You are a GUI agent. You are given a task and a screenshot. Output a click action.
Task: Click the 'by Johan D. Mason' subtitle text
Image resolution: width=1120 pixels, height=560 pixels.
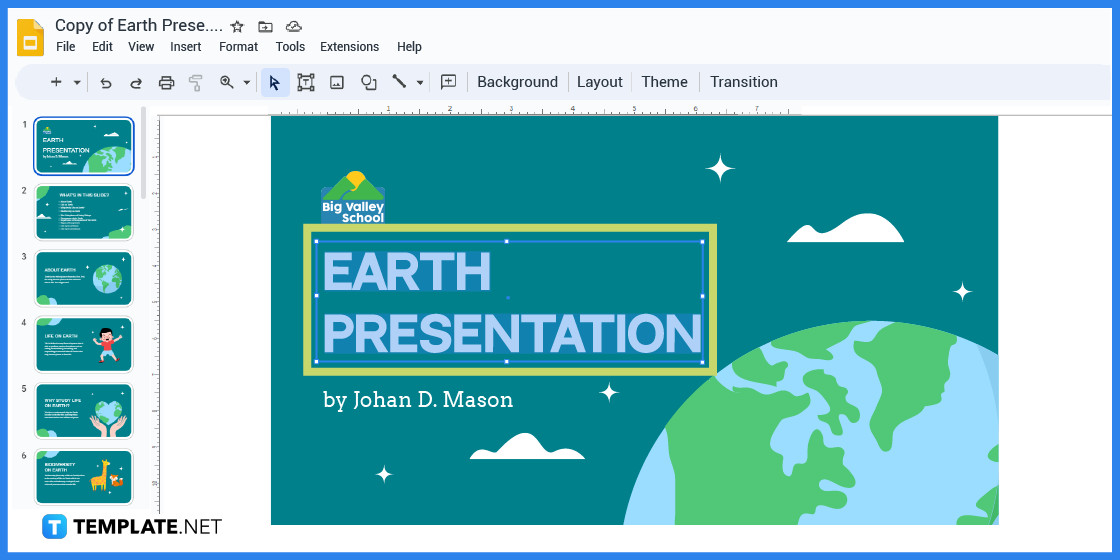coord(418,399)
